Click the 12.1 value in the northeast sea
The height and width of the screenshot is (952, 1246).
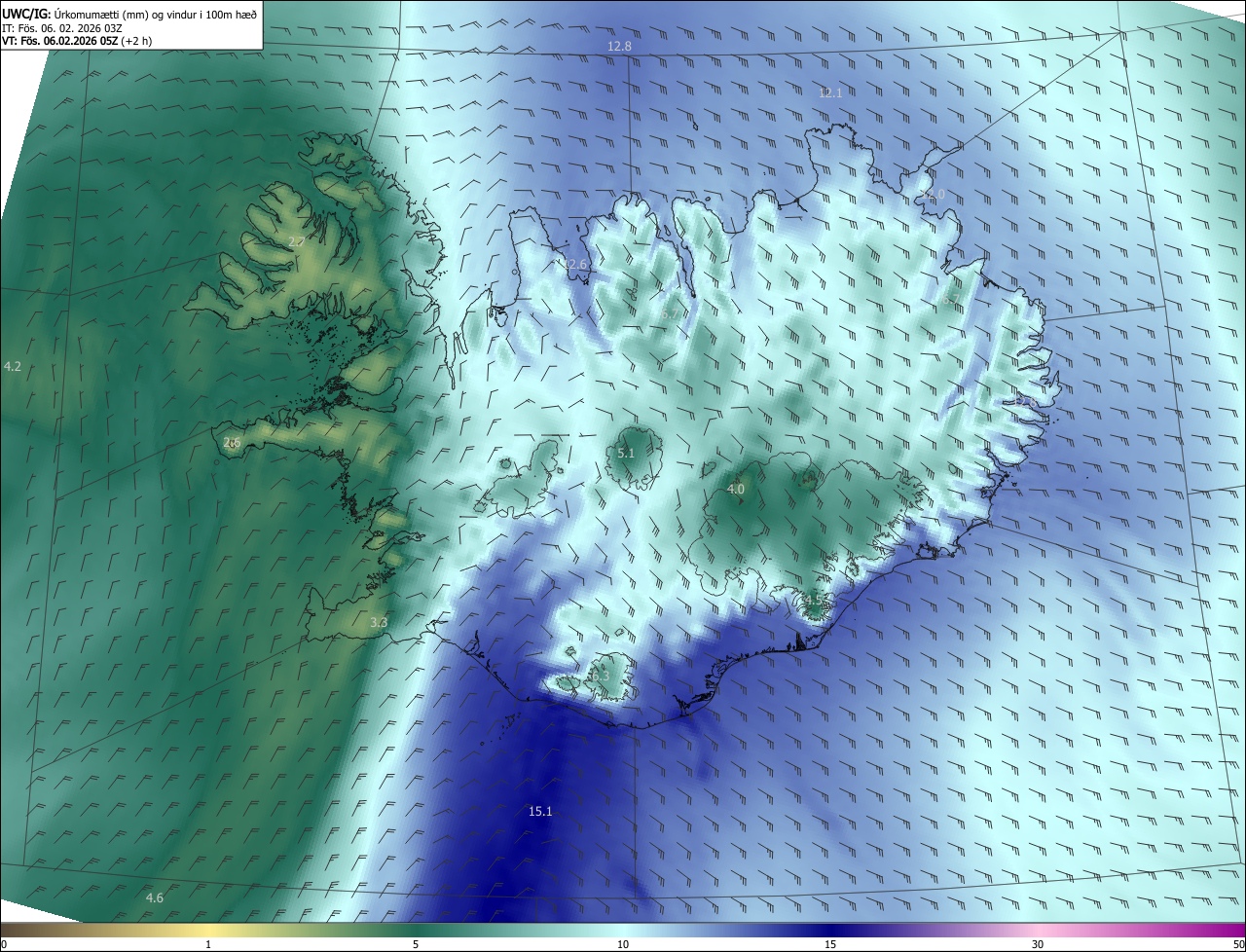[830, 93]
